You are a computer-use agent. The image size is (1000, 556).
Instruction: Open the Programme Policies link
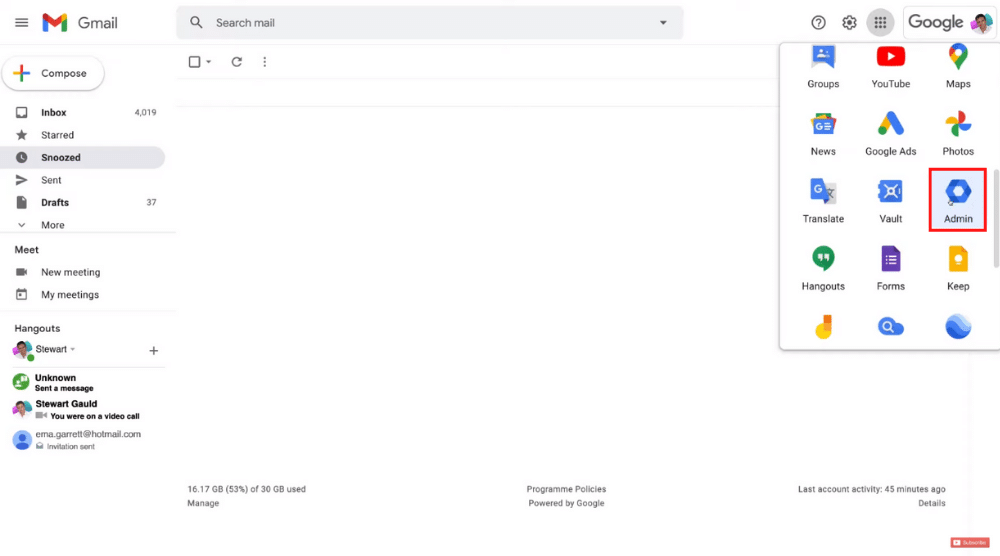tap(566, 489)
